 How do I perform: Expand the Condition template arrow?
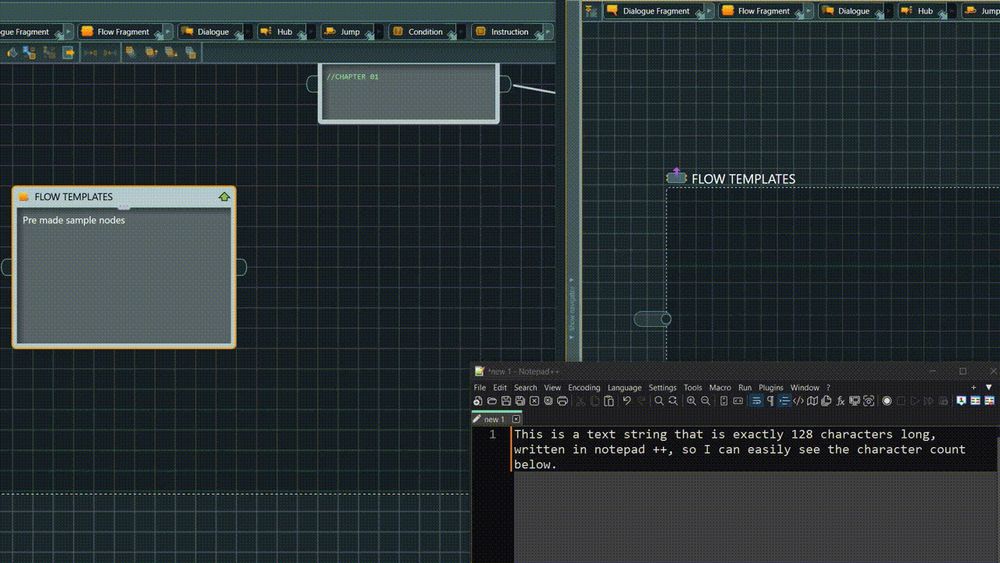click(462, 32)
